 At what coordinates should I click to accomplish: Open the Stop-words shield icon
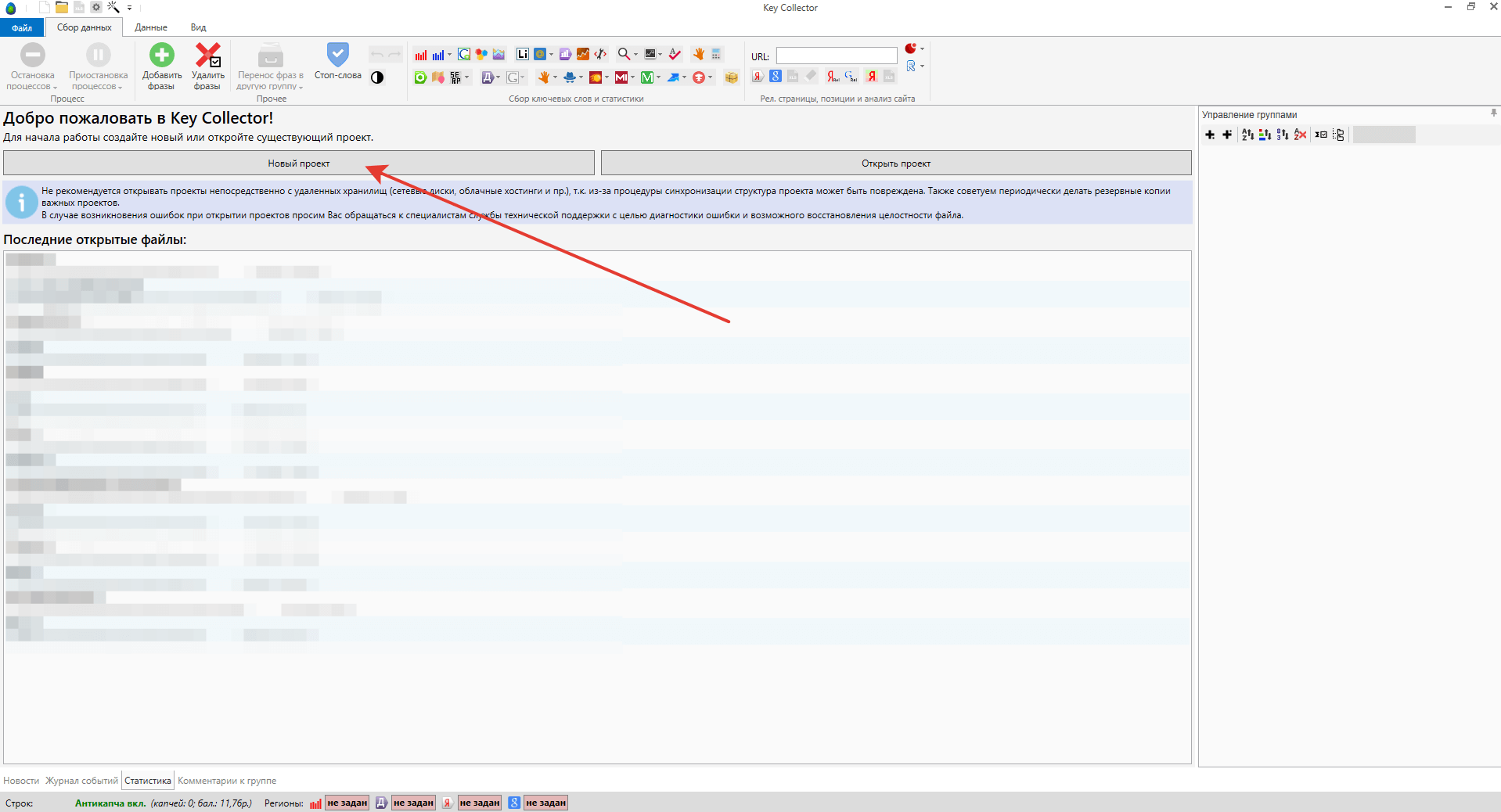click(x=338, y=54)
